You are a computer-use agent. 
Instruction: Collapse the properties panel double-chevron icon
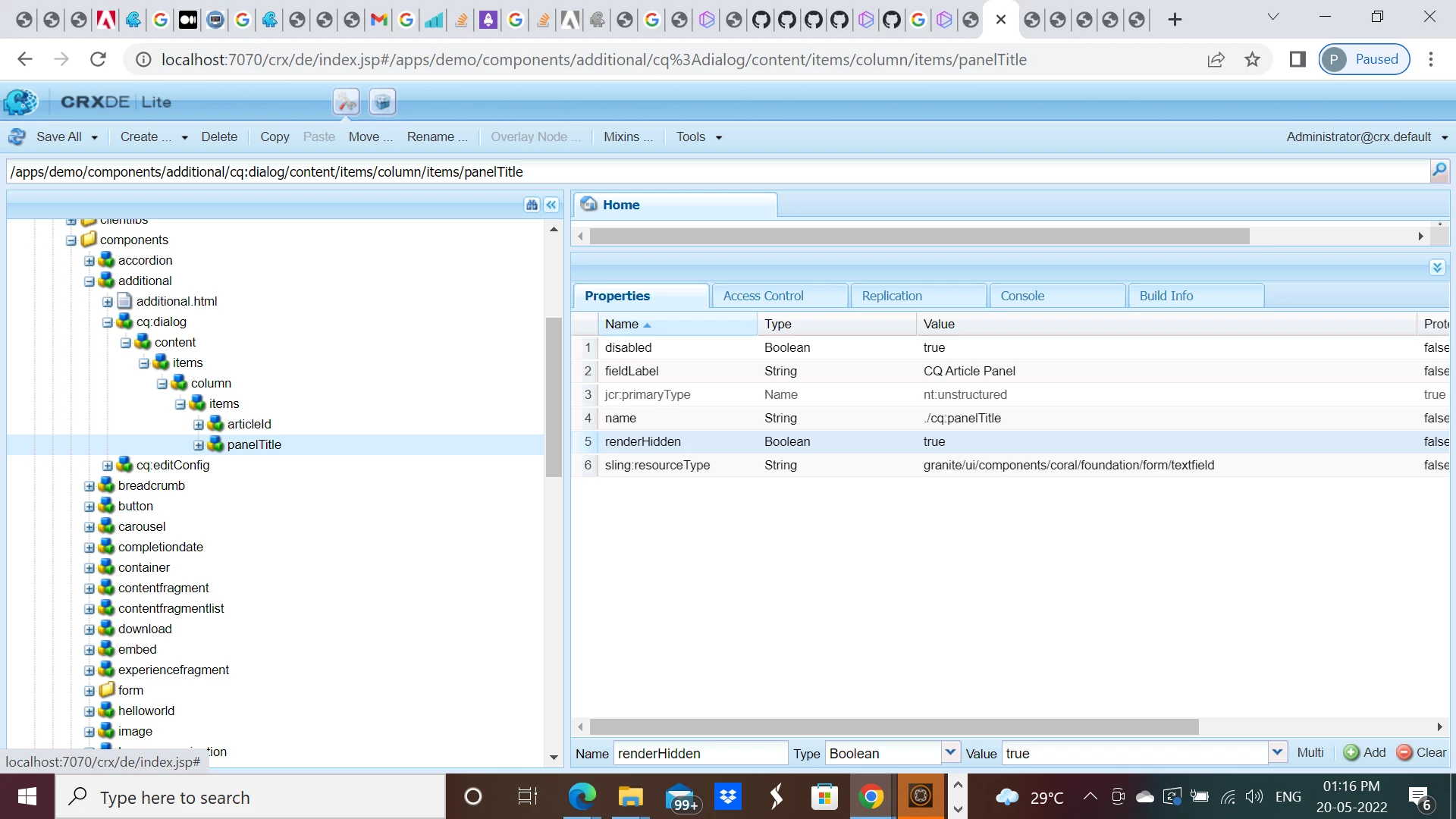pos(1437,268)
